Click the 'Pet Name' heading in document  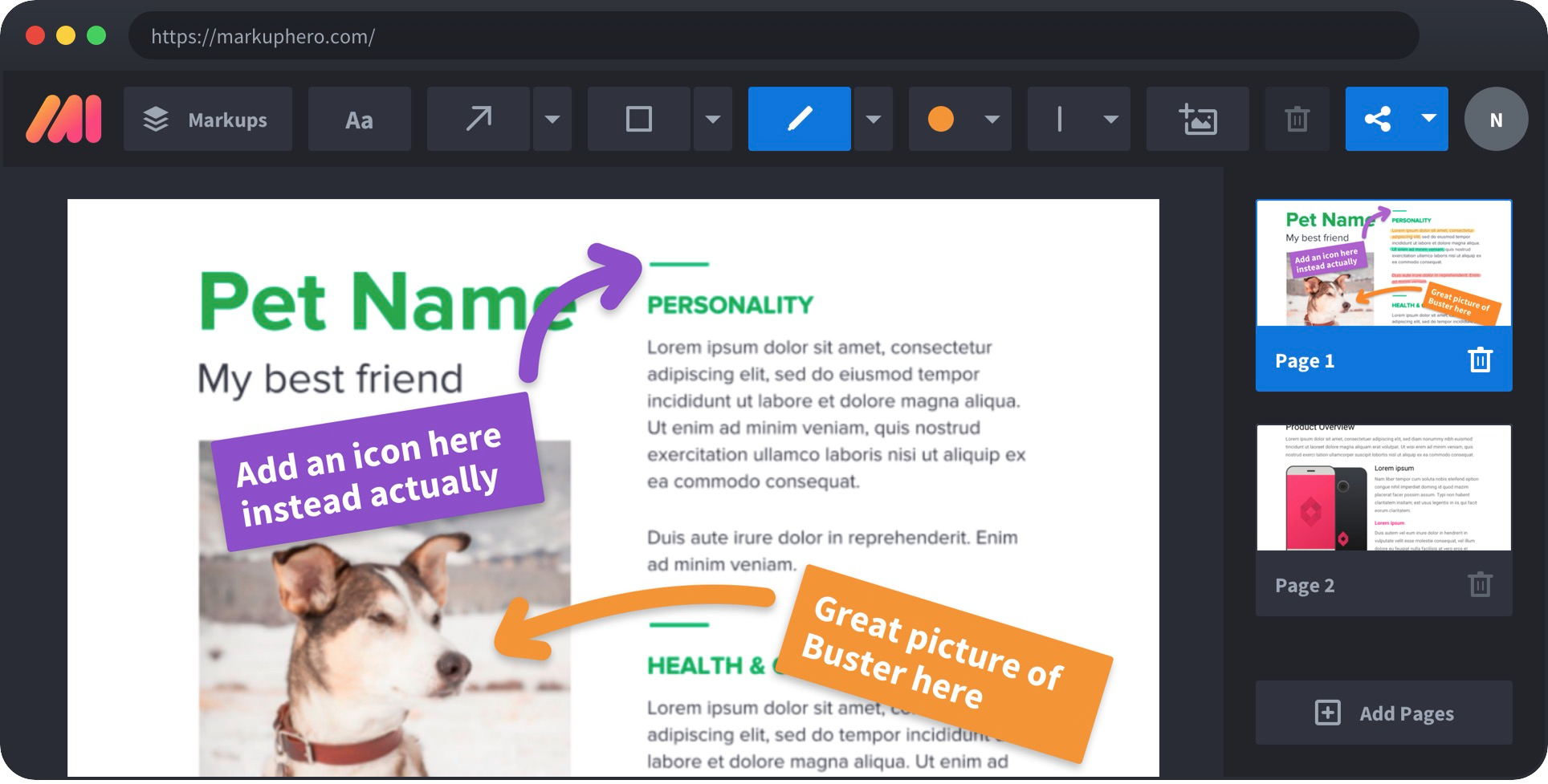pyautogui.click(x=387, y=302)
